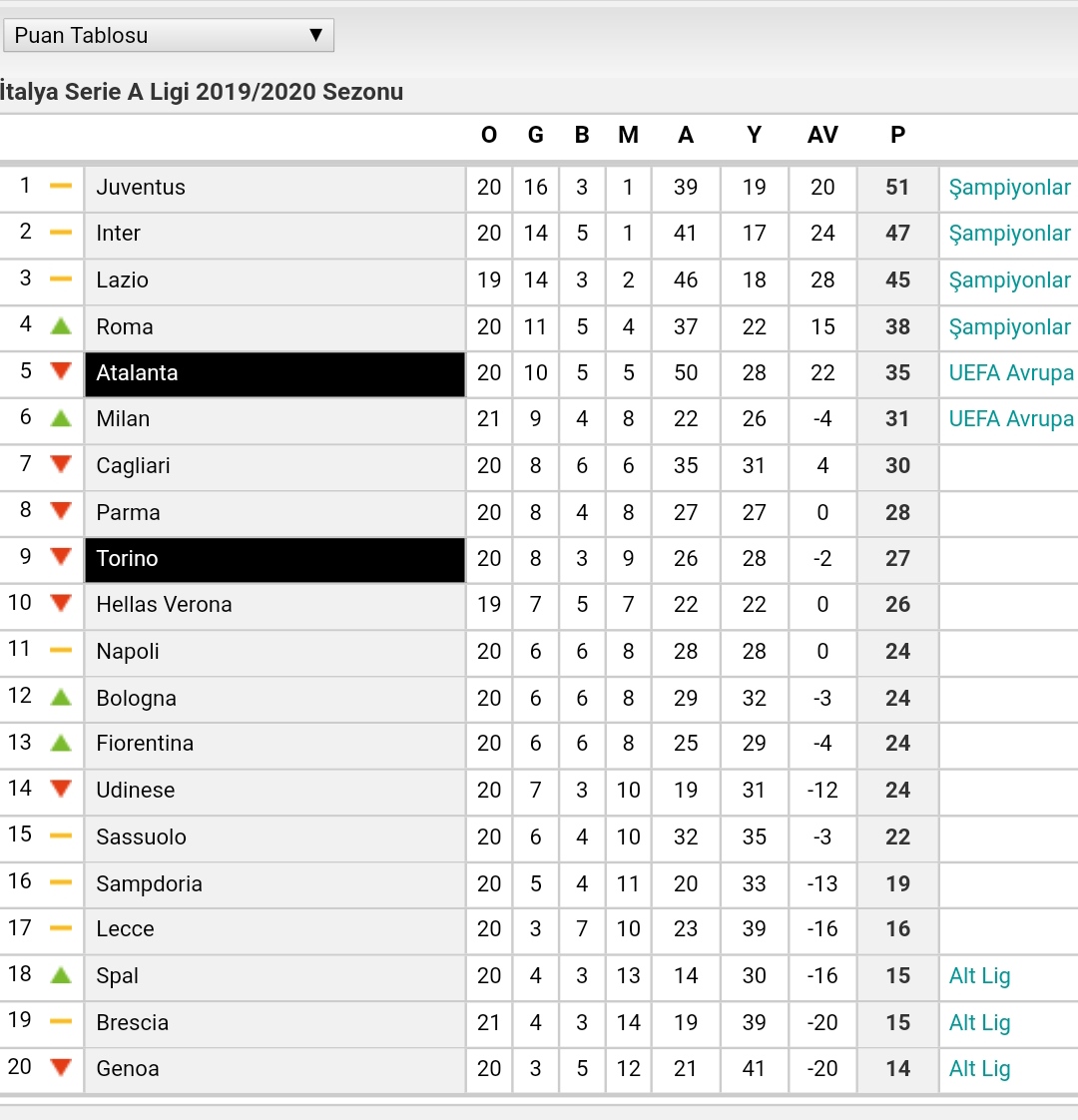
Task: Click Alt Lig label in Brescia row
Action: (x=979, y=1022)
